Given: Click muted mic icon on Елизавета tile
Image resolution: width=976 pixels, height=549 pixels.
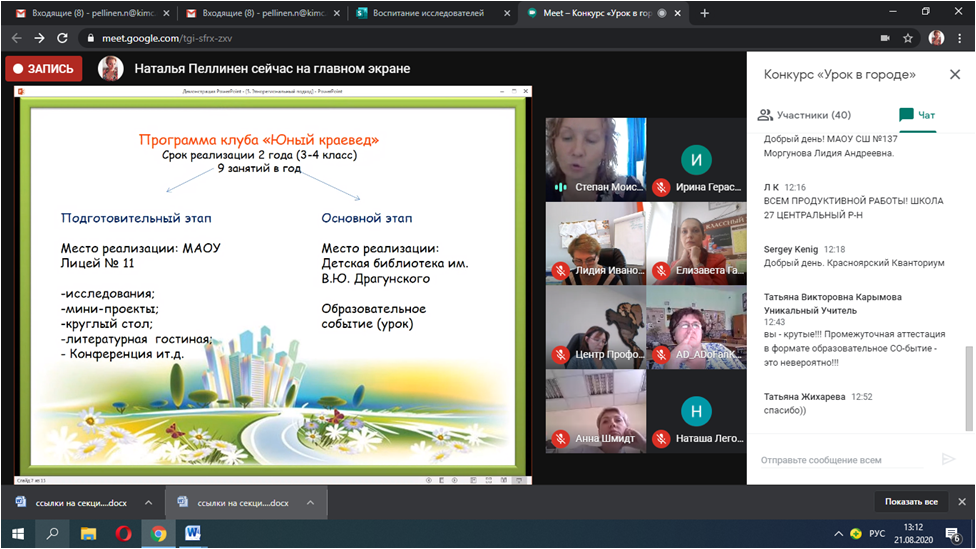Looking at the screenshot, I should (x=661, y=271).
